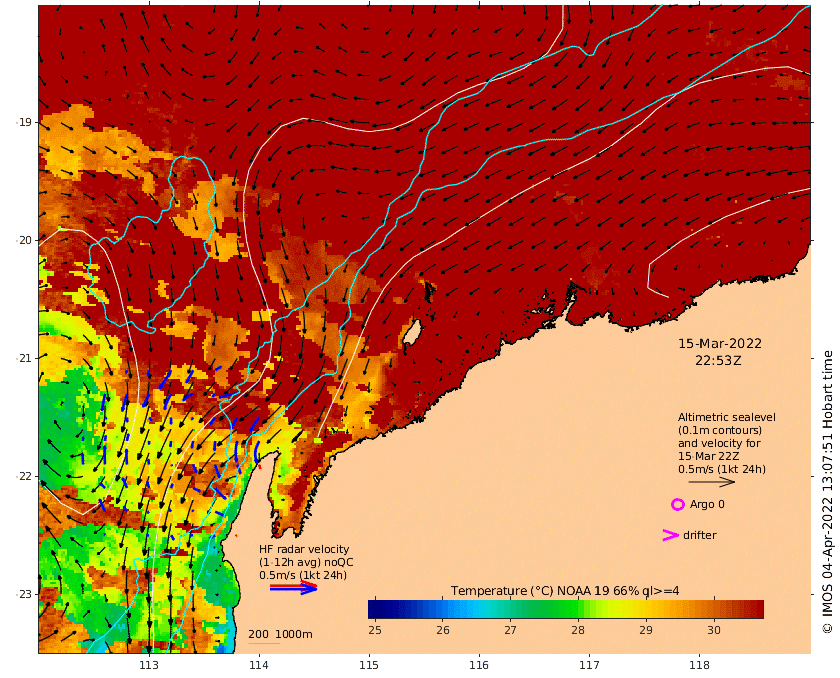Click the colorbar tick label '28'
Image resolution: width=840 pixels, height=678 pixels.
tap(578, 630)
